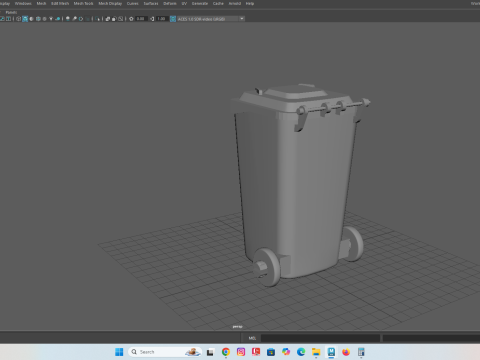This screenshot has height=360, width=480.
Task: Open the Edit Mesh menu
Action: [60, 3]
